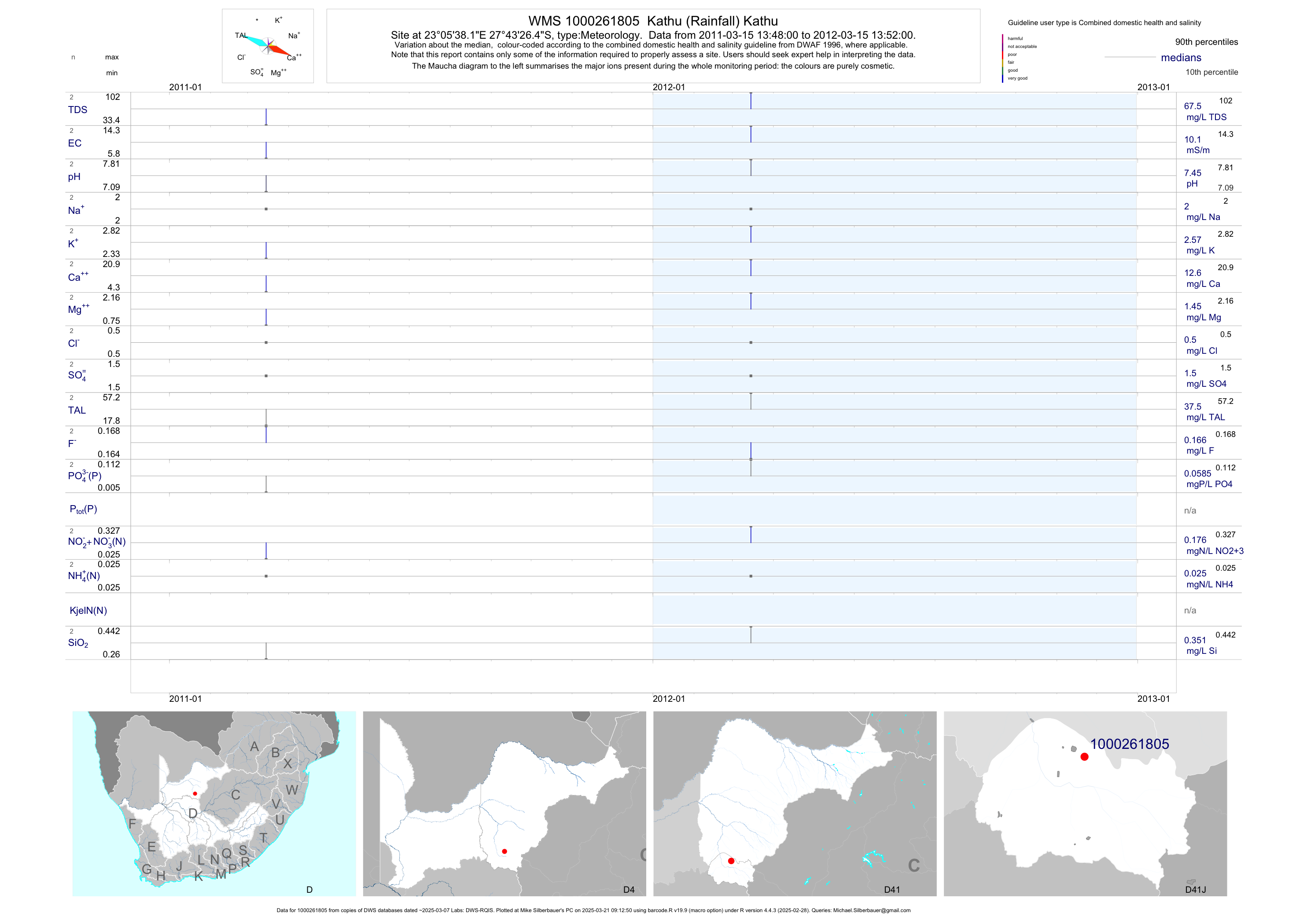Click the Maucha ion diagram star
Screen dimensions: 1307x924
click(x=268, y=46)
